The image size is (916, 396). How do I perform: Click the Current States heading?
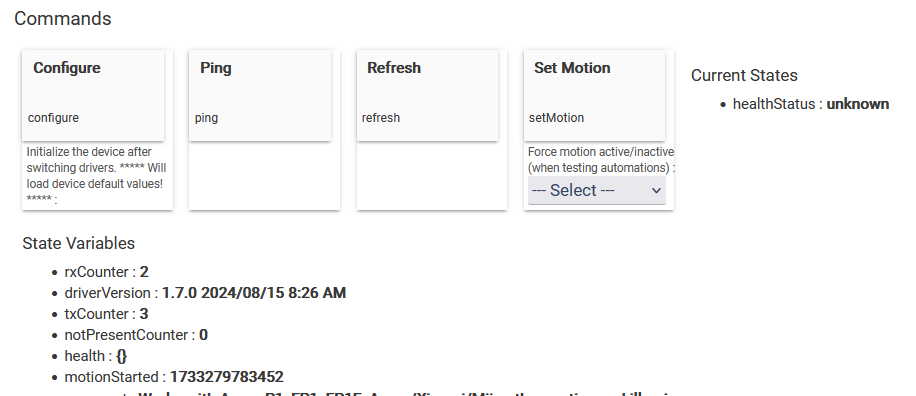[744, 75]
